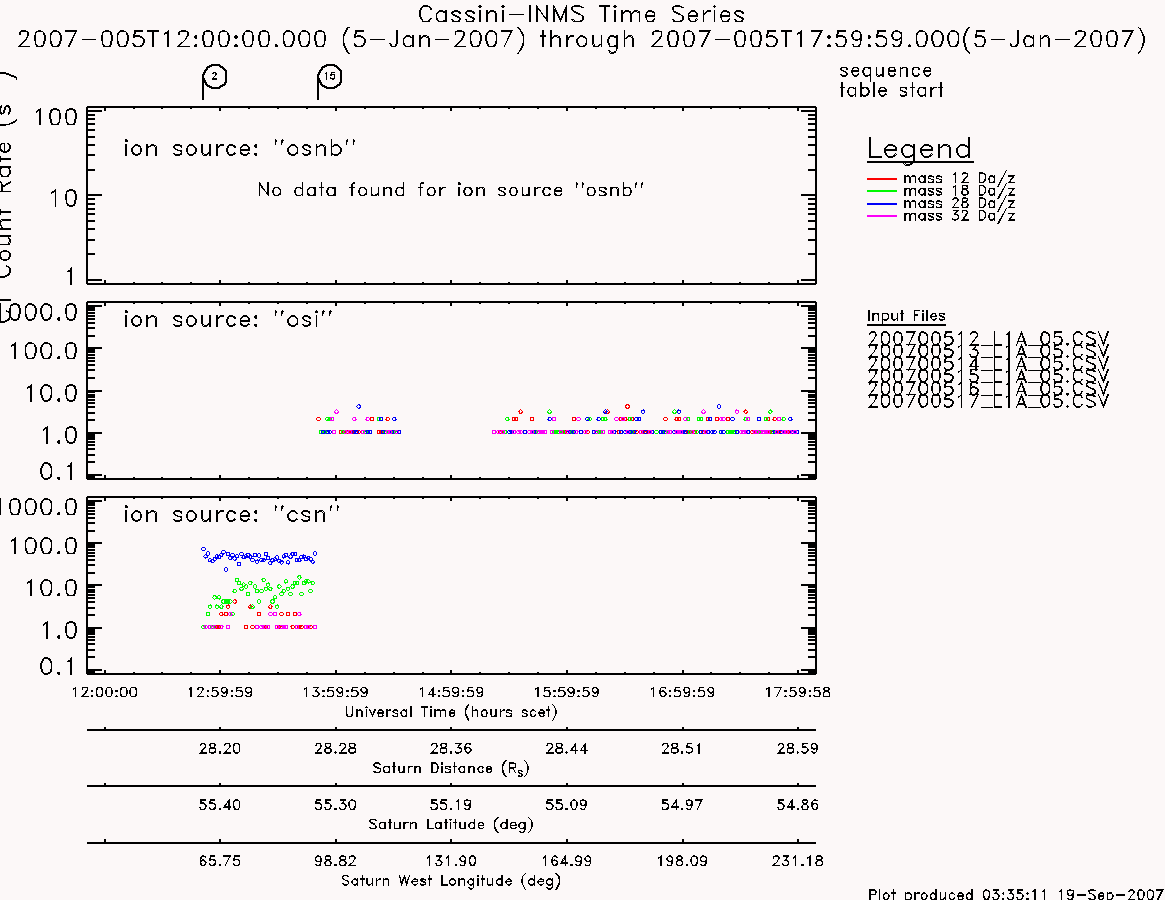Click the Saturn Latitude axis title
1165x900 pixels.
point(451,824)
